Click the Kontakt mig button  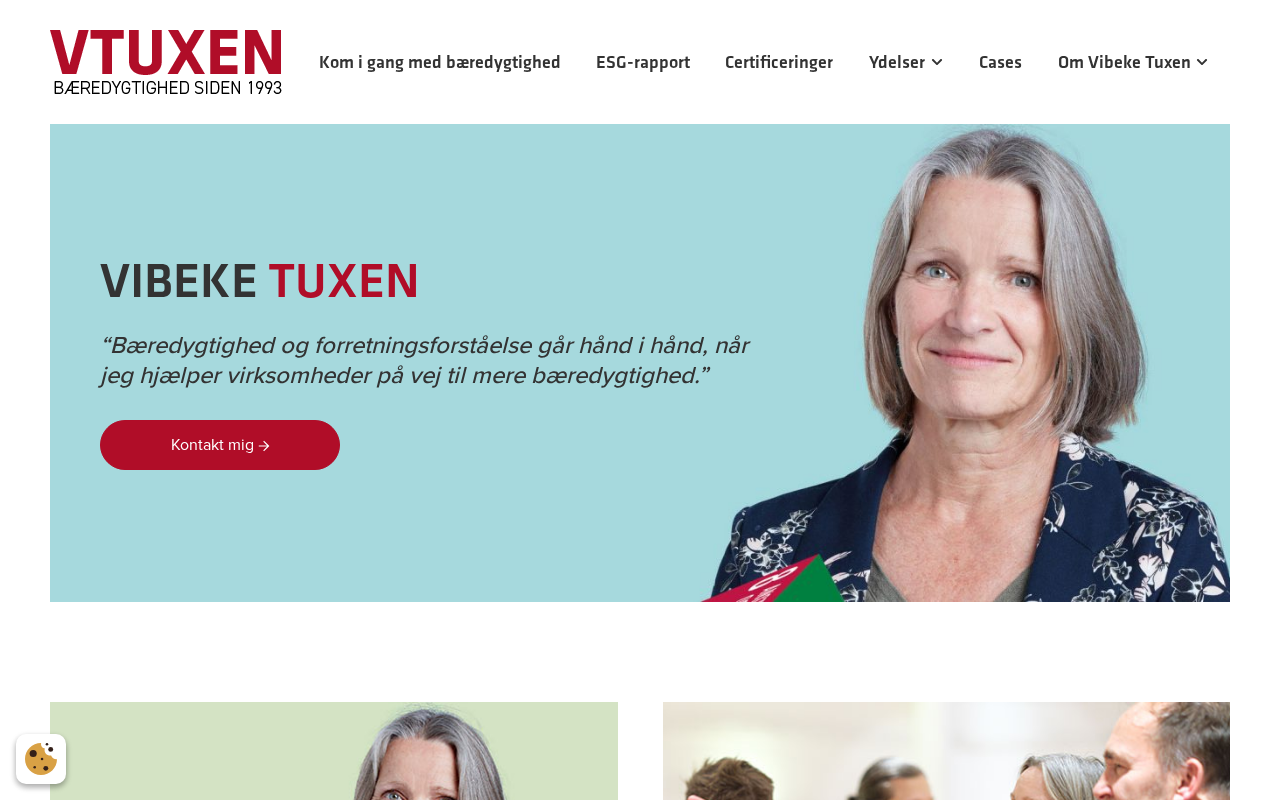click(220, 445)
